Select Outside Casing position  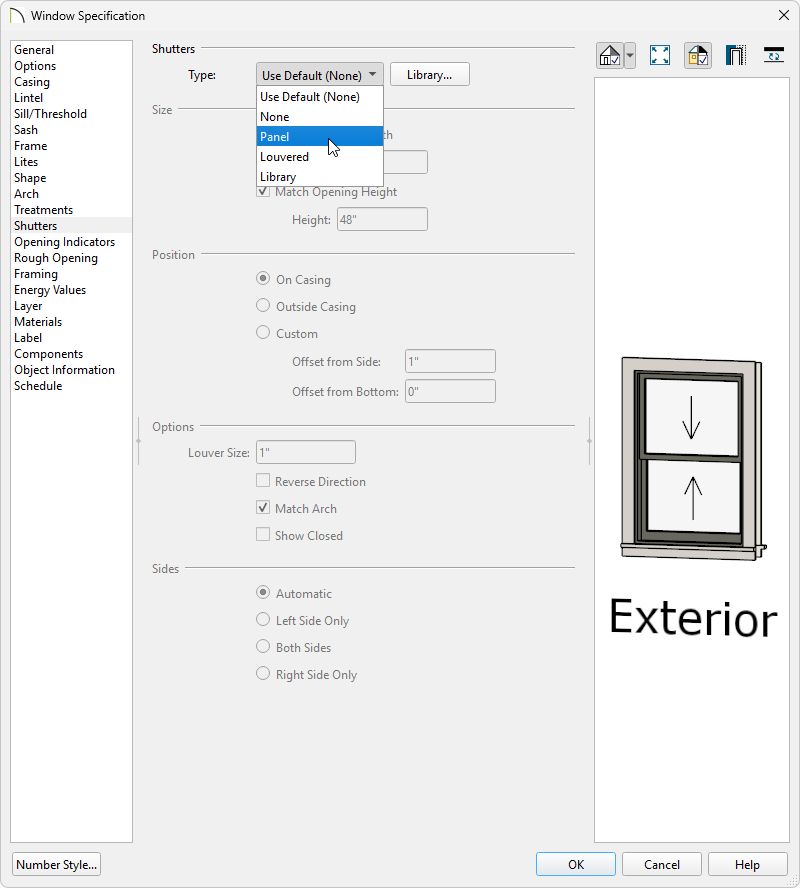click(x=263, y=306)
